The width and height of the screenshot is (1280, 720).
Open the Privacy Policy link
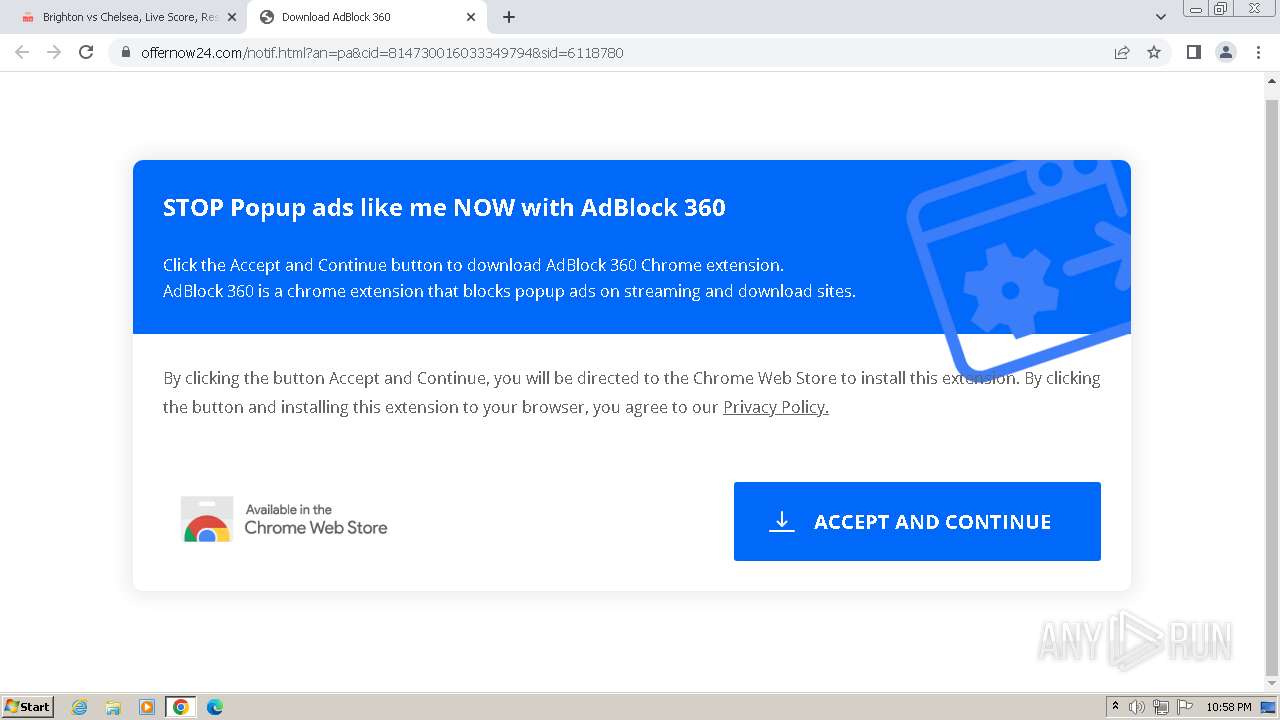(776, 407)
